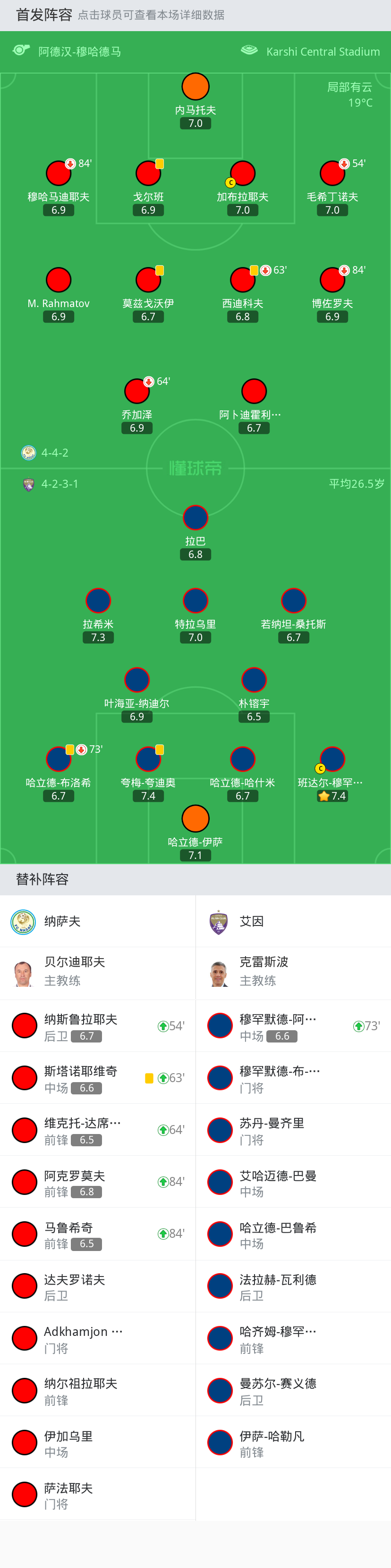Select substitute 伊萨-哈勒凡's blue circle
The width and height of the screenshot is (391, 1568).
pos(220,1442)
